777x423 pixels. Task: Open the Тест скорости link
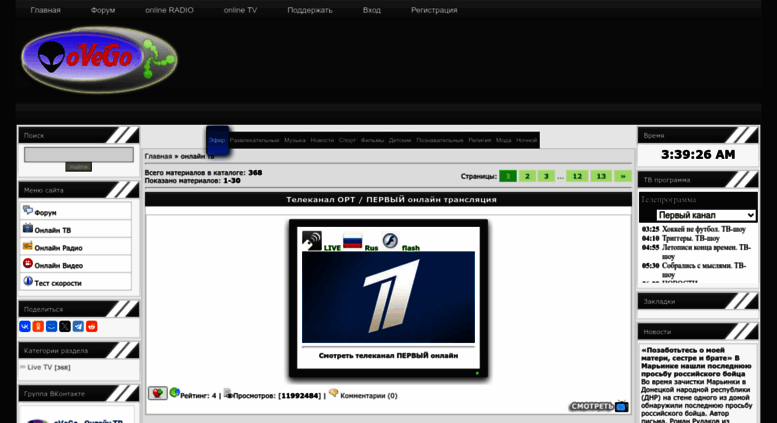point(58,283)
